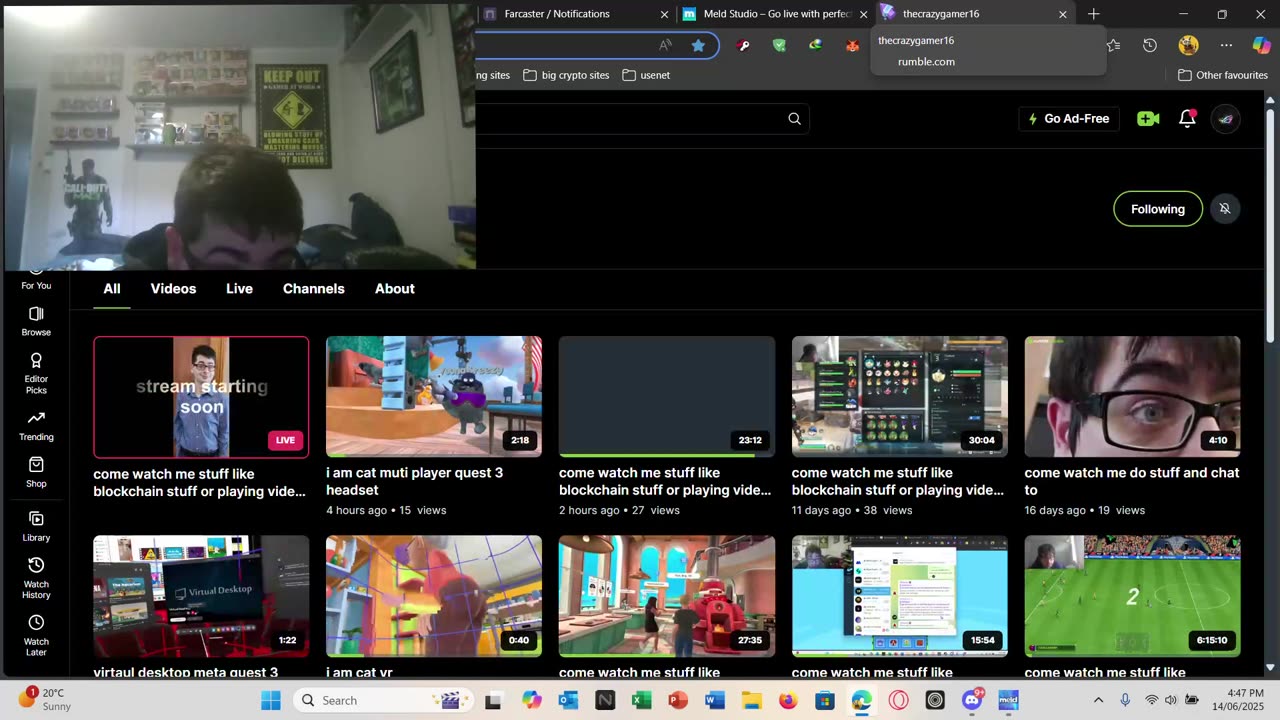
Task: Open the Rumble notifications bell
Action: click(1188, 118)
